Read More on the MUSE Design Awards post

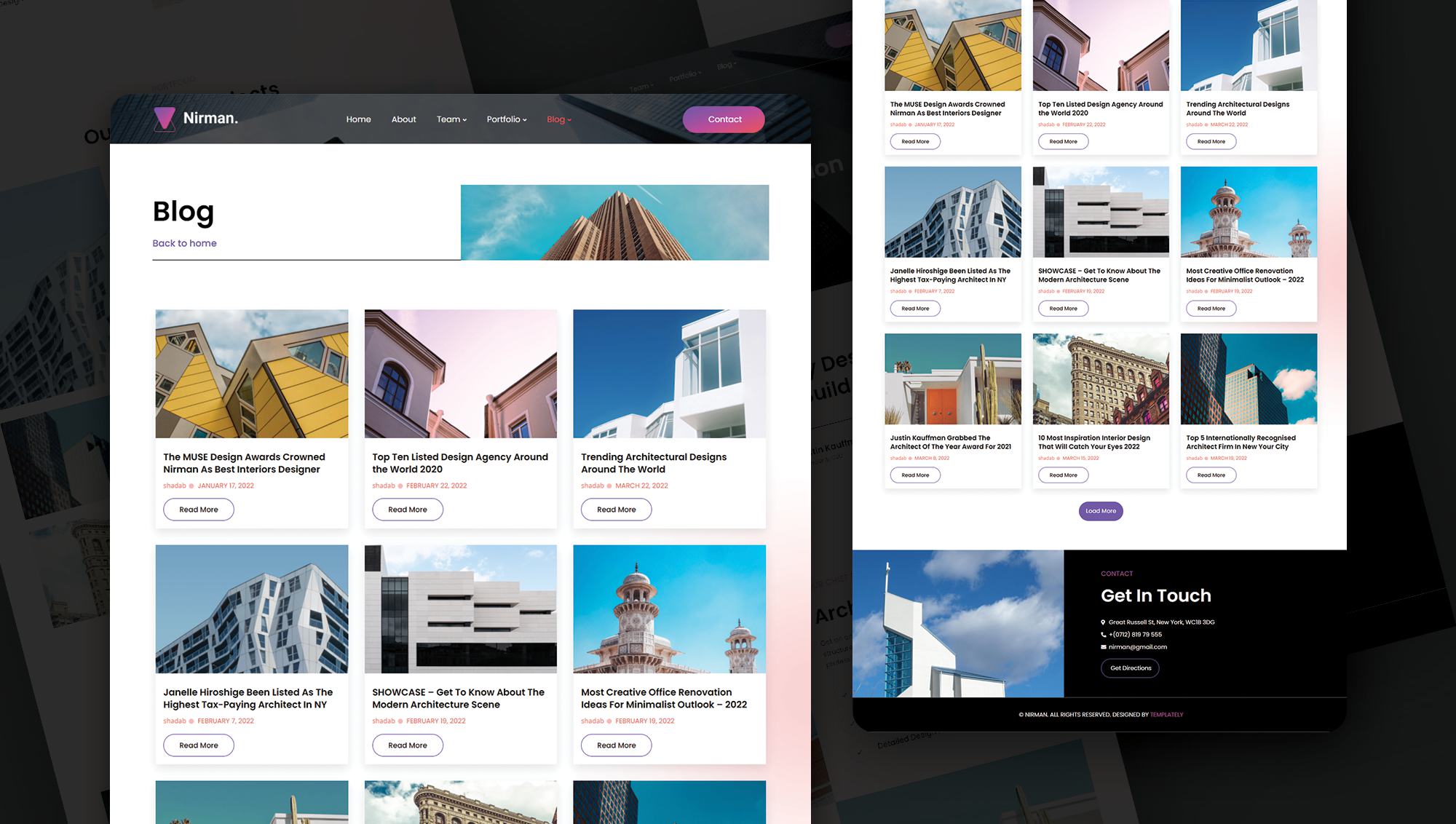click(x=198, y=510)
